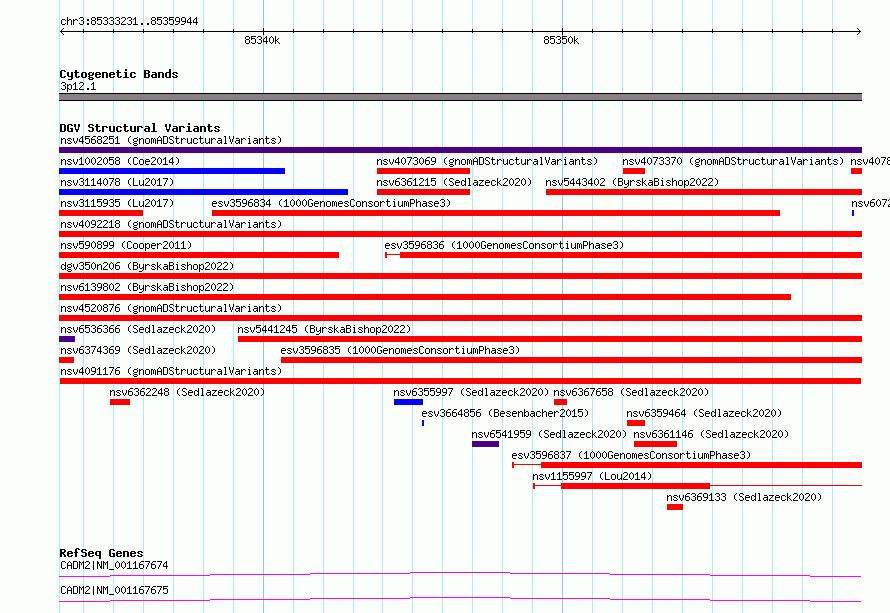Select the nsv4073370 gnomAD variant label
This screenshot has width=890, height=613.
733,161
